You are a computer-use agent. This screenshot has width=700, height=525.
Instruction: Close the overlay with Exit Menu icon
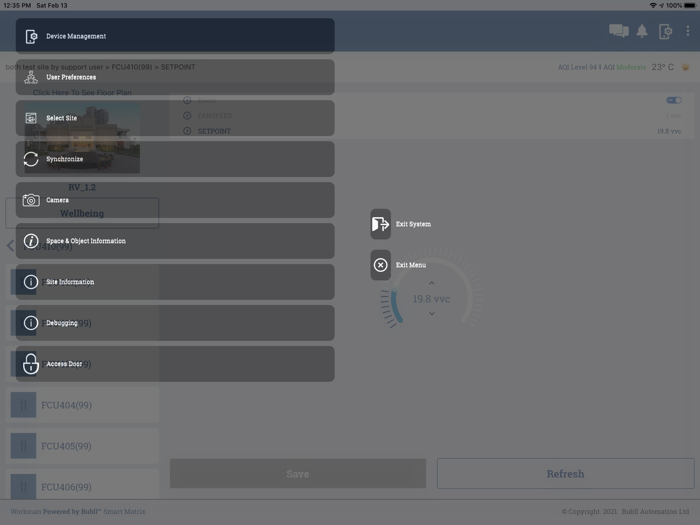click(x=381, y=265)
